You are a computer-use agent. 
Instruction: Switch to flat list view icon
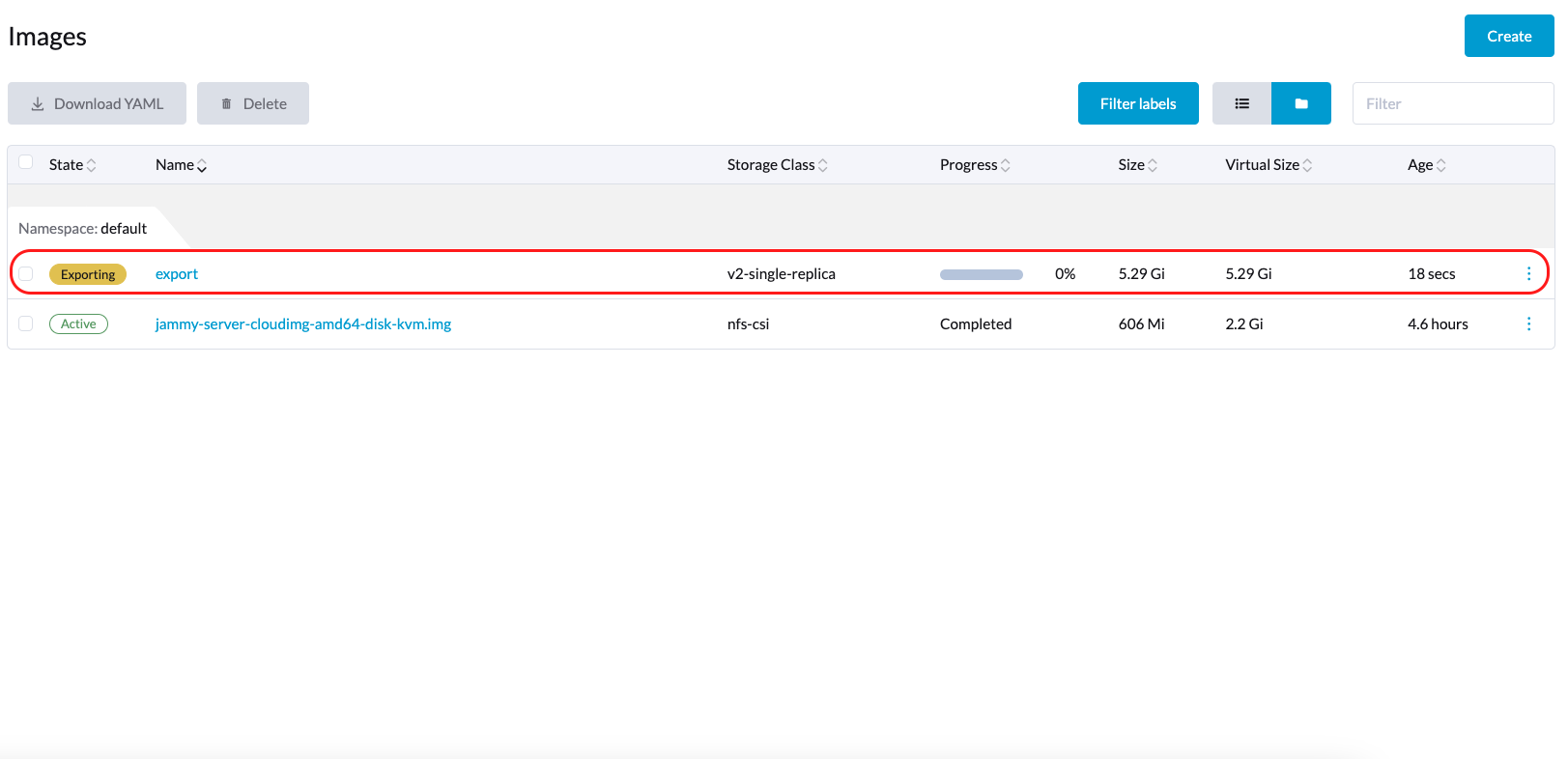pos(1241,103)
